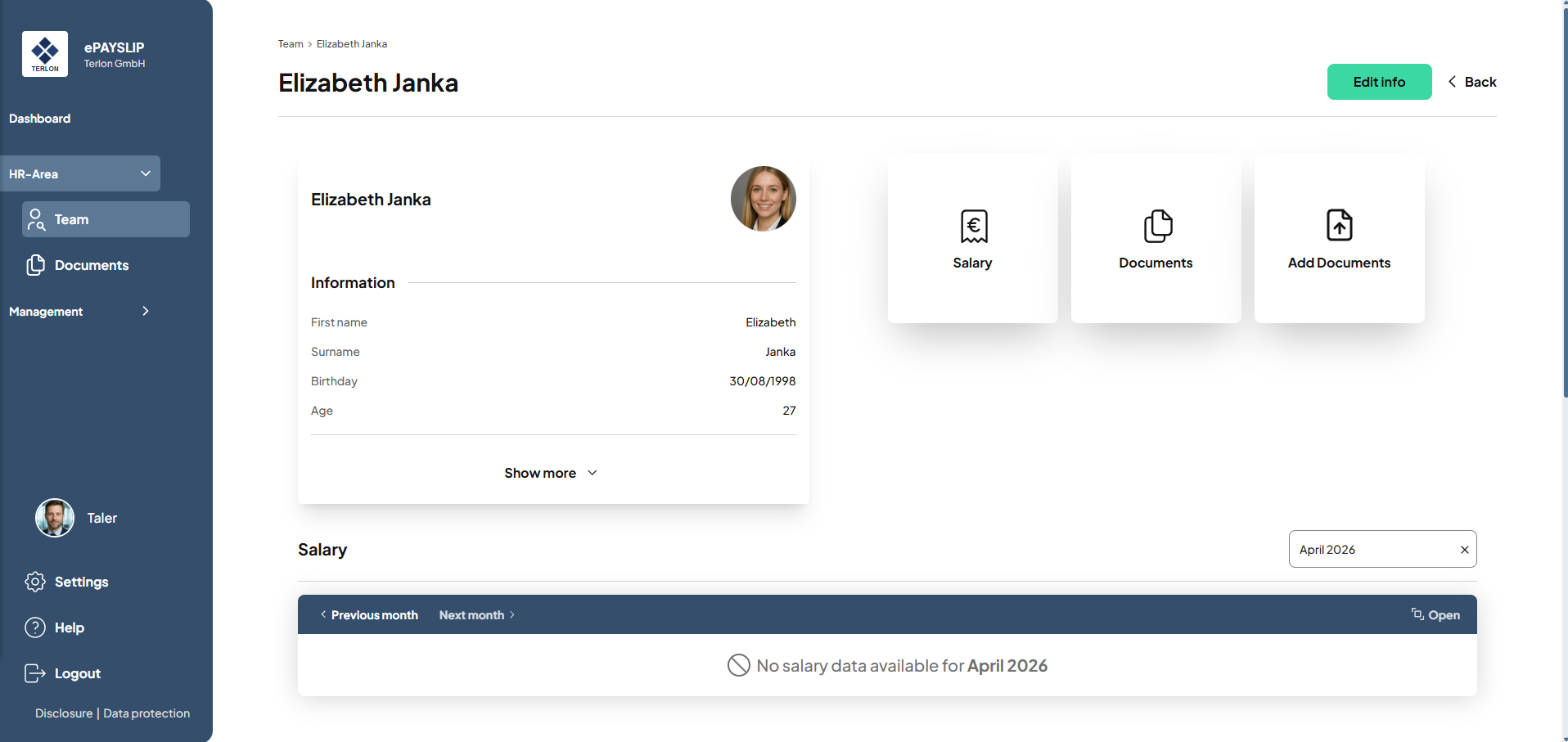Screen dimensions: 1568x742
Task: Clear the April 2026 month field
Action: click(1464, 550)
